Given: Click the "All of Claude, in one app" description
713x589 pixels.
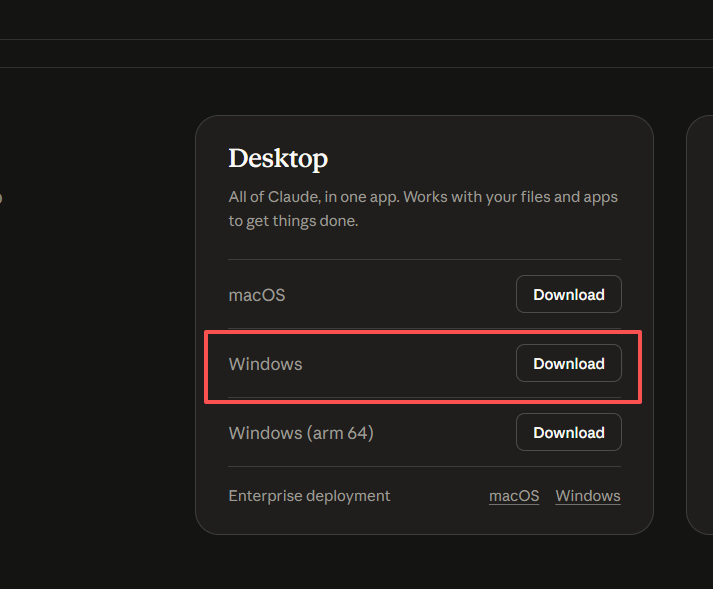Looking at the screenshot, I should [x=423, y=209].
